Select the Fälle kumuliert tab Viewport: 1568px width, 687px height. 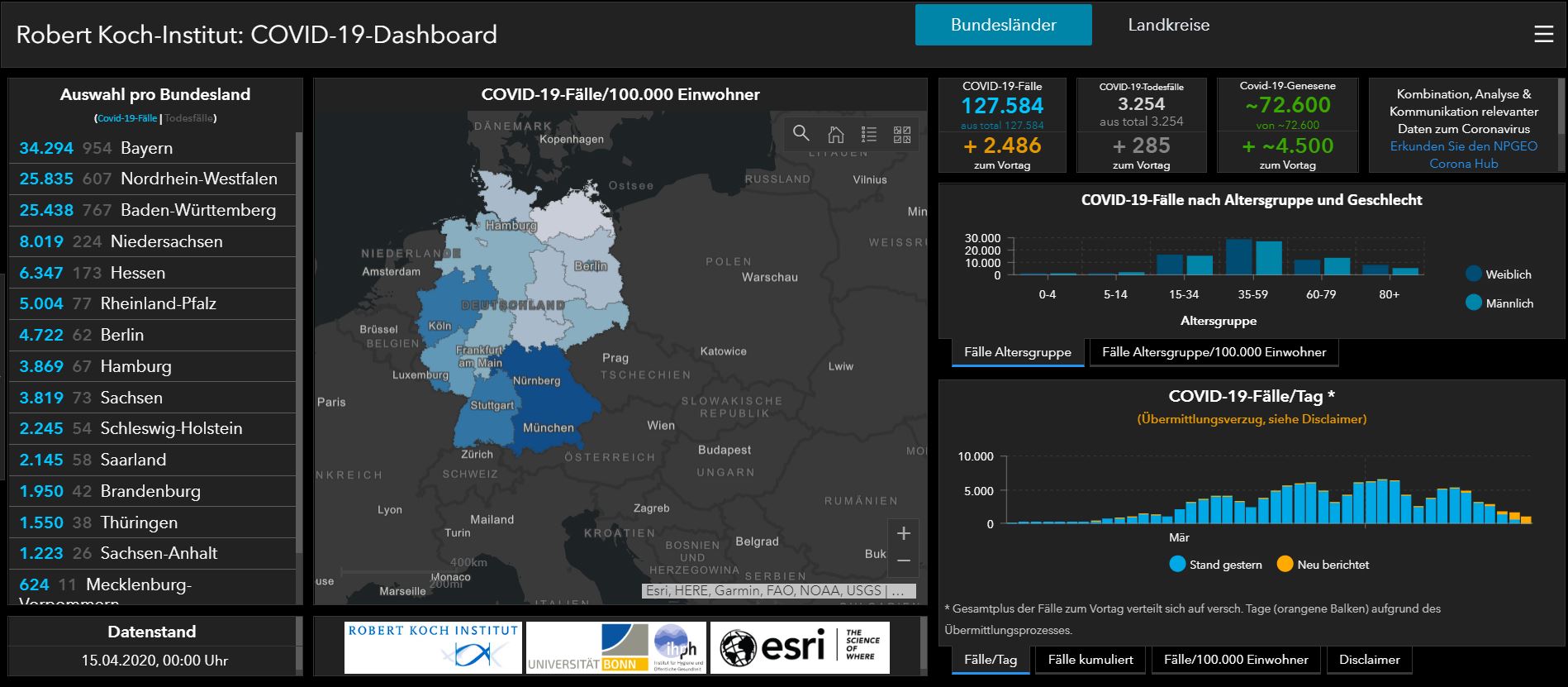[1090, 660]
